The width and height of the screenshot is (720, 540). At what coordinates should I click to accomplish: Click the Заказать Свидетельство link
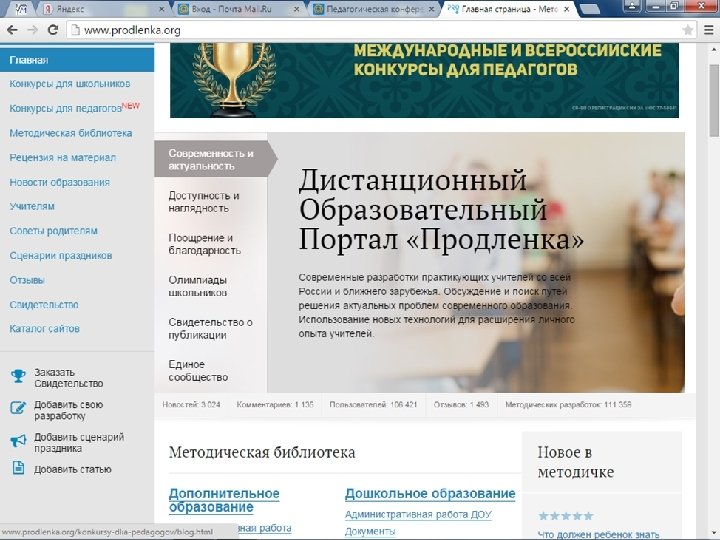coord(68,378)
